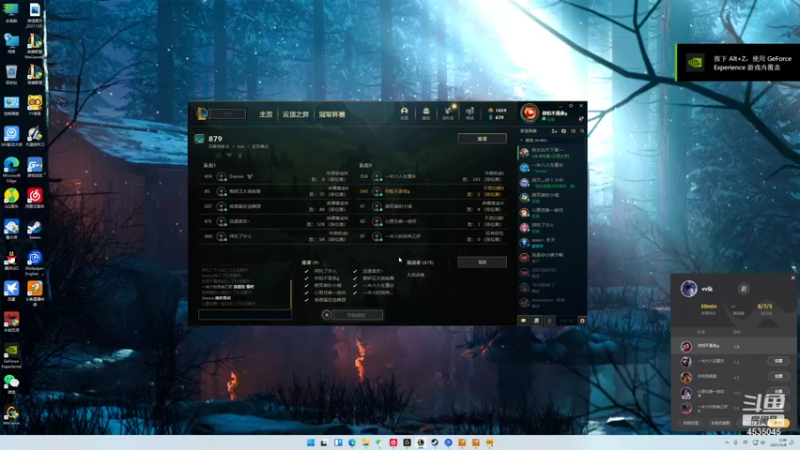This screenshot has width=800, height=450.
Task: Select the gold highlighted player row in team 2
Action: tap(432, 191)
